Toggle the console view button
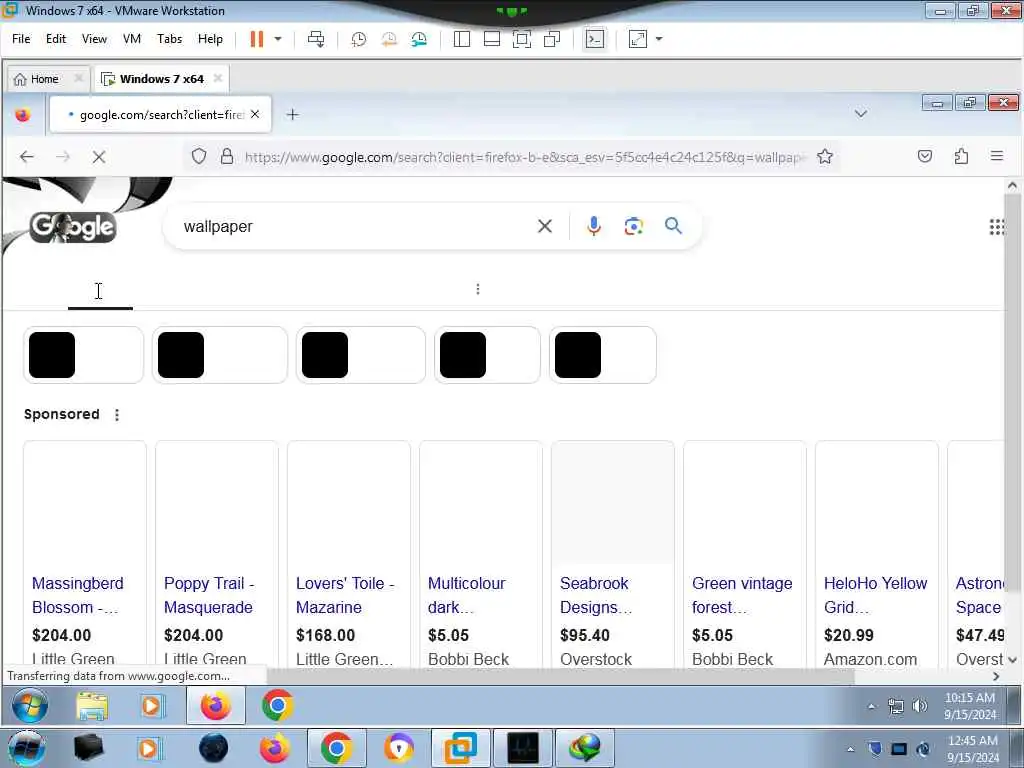This screenshot has width=1024, height=768. coord(594,39)
